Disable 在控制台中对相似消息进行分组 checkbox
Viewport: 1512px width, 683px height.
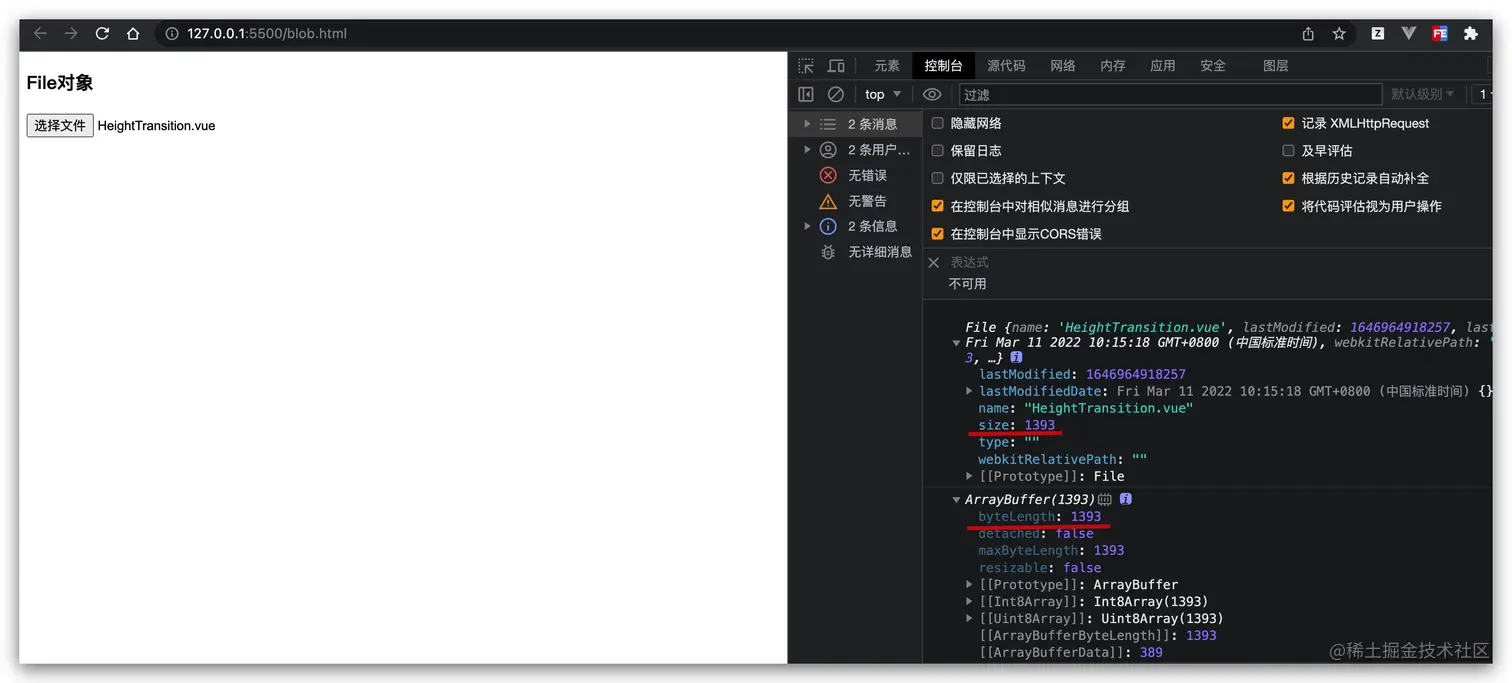pyautogui.click(x=937, y=206)
